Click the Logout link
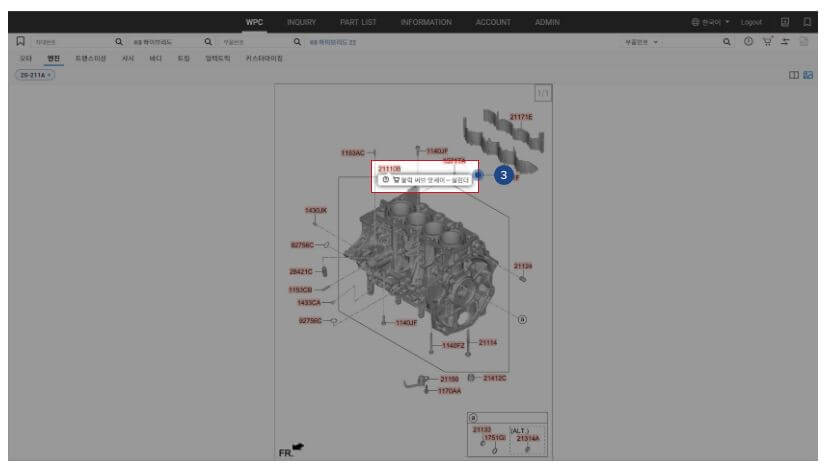 coord(751,22)
